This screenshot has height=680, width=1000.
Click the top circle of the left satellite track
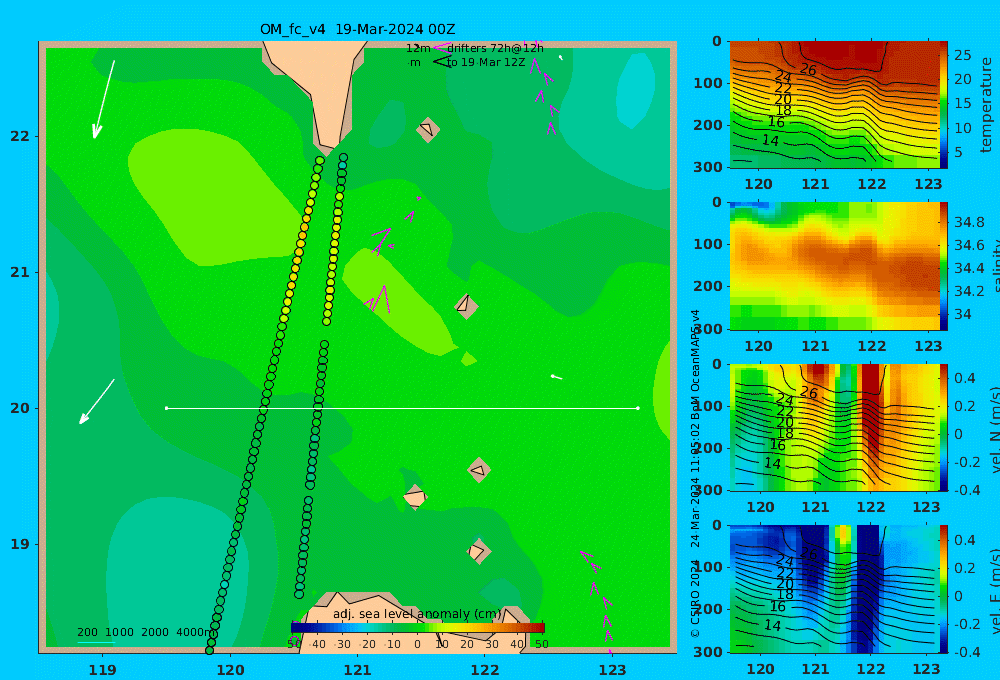[x=320, y=161]
